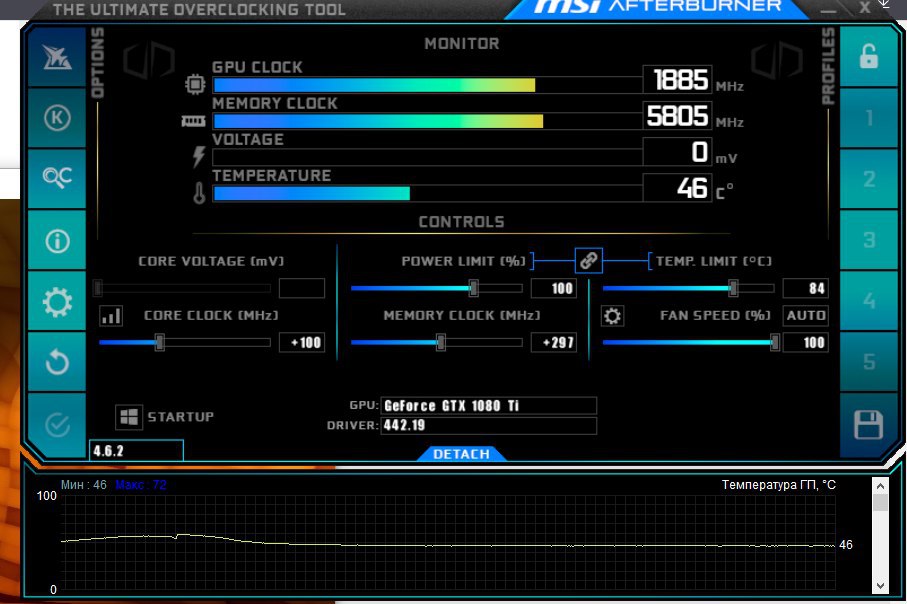Viewport: 907px width, 604px height.
Task: Select profile slot 2
Action: [868, 179]
